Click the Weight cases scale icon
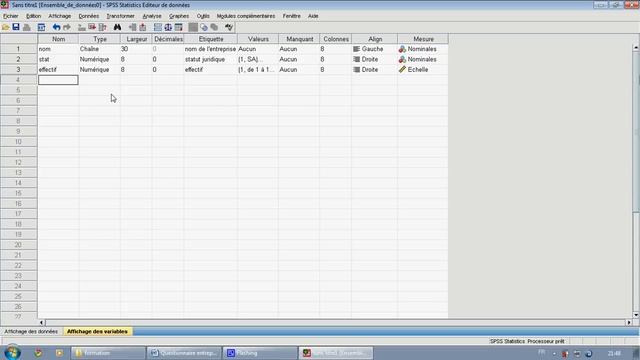Screen dimensions: 640x360 [x=168, y=27]
